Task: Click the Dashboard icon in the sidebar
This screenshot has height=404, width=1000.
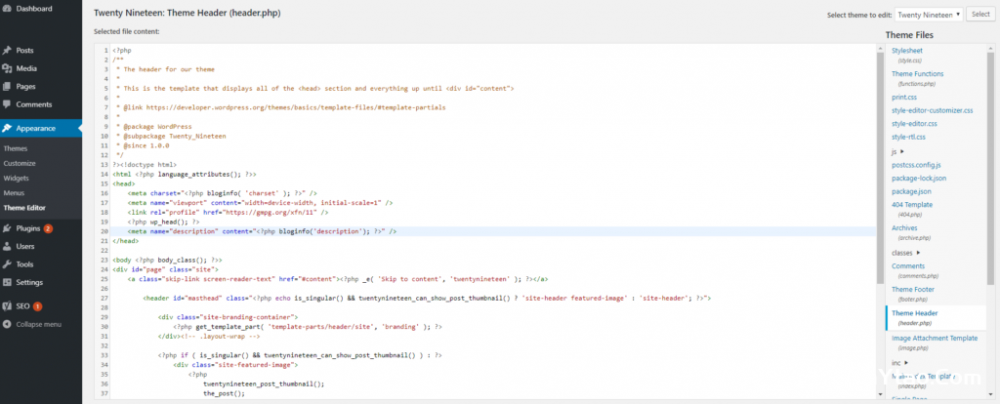Action: (7, 8)
